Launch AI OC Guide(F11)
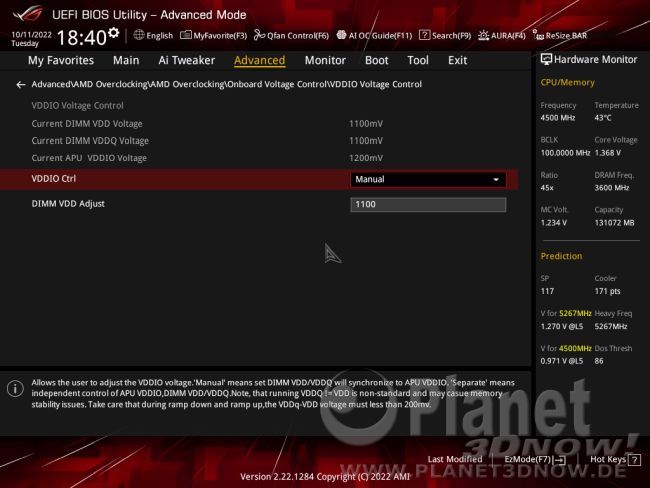Viewport: 650px width, 488px height. pyautogui.click(x=374, y=36)
